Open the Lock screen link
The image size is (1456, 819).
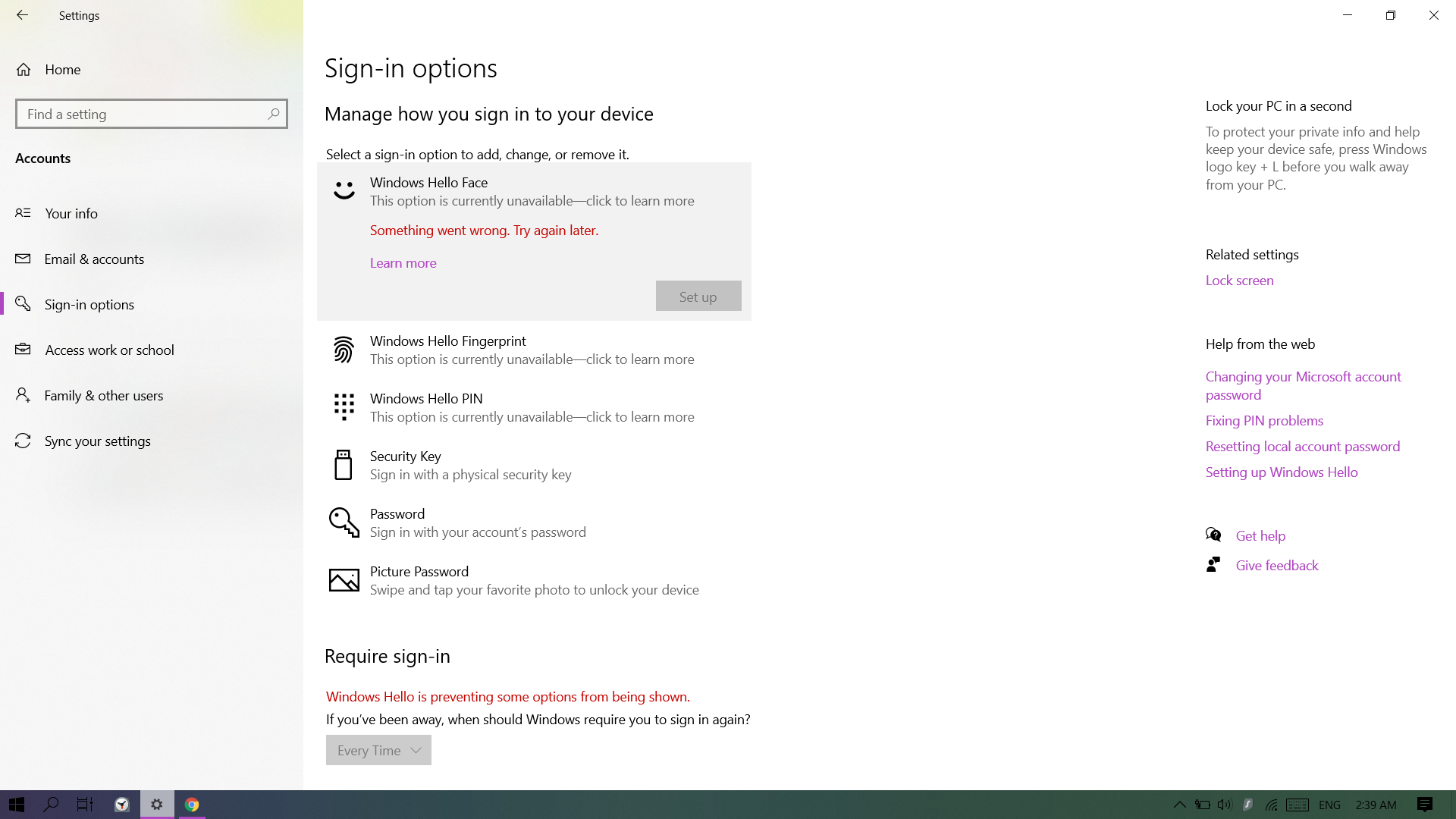(1239, 280)
